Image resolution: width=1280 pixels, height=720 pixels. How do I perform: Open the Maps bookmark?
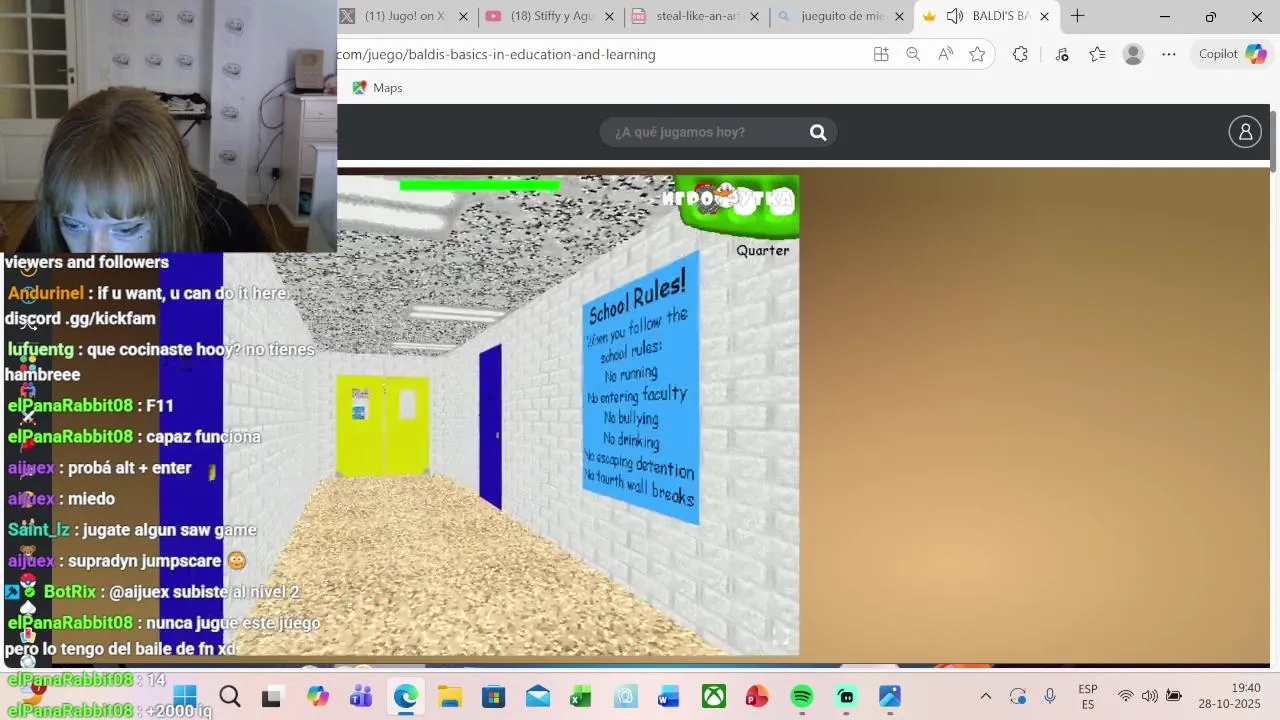point(377,88)
